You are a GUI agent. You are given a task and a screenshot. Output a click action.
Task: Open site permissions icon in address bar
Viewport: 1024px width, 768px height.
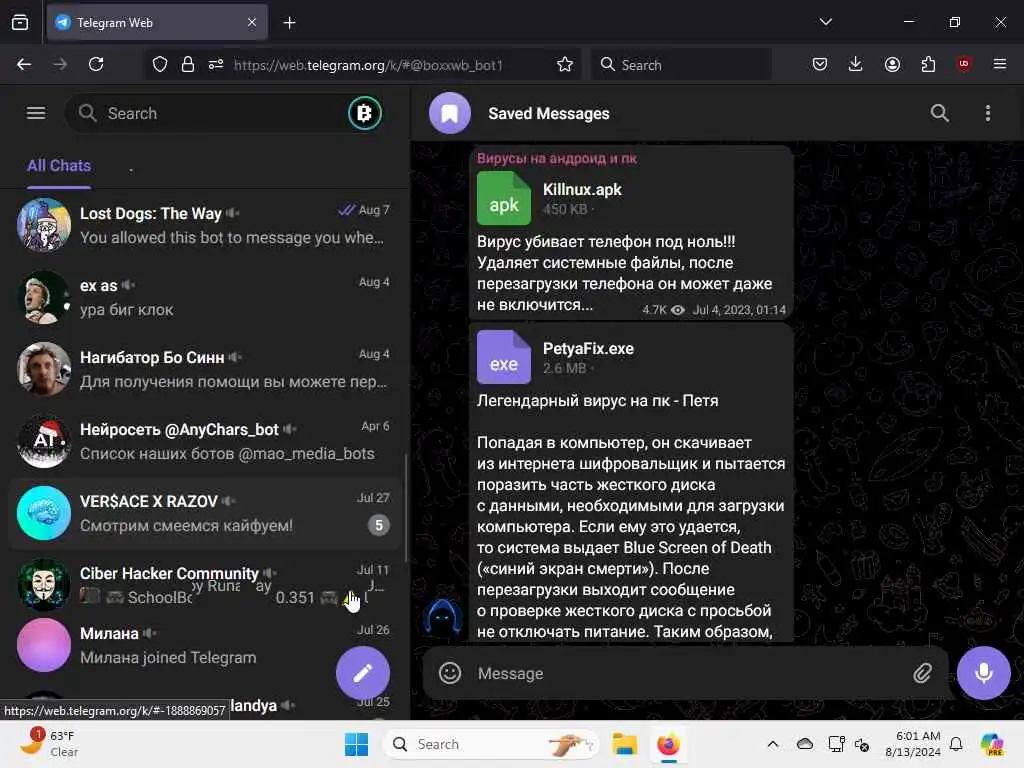(x=216, y=64)
